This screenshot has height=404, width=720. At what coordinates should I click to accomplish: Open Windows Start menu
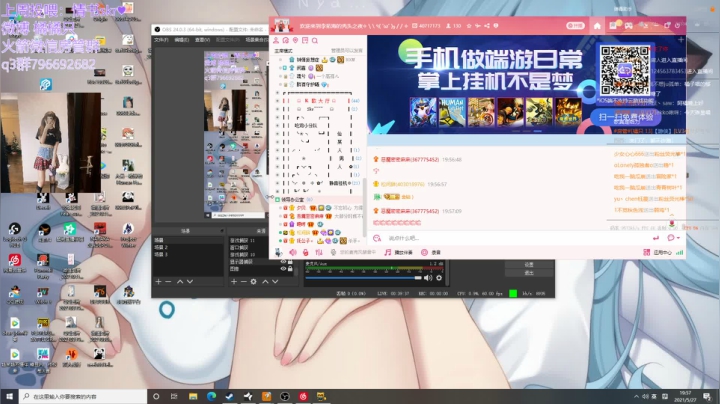coord(9,396)
